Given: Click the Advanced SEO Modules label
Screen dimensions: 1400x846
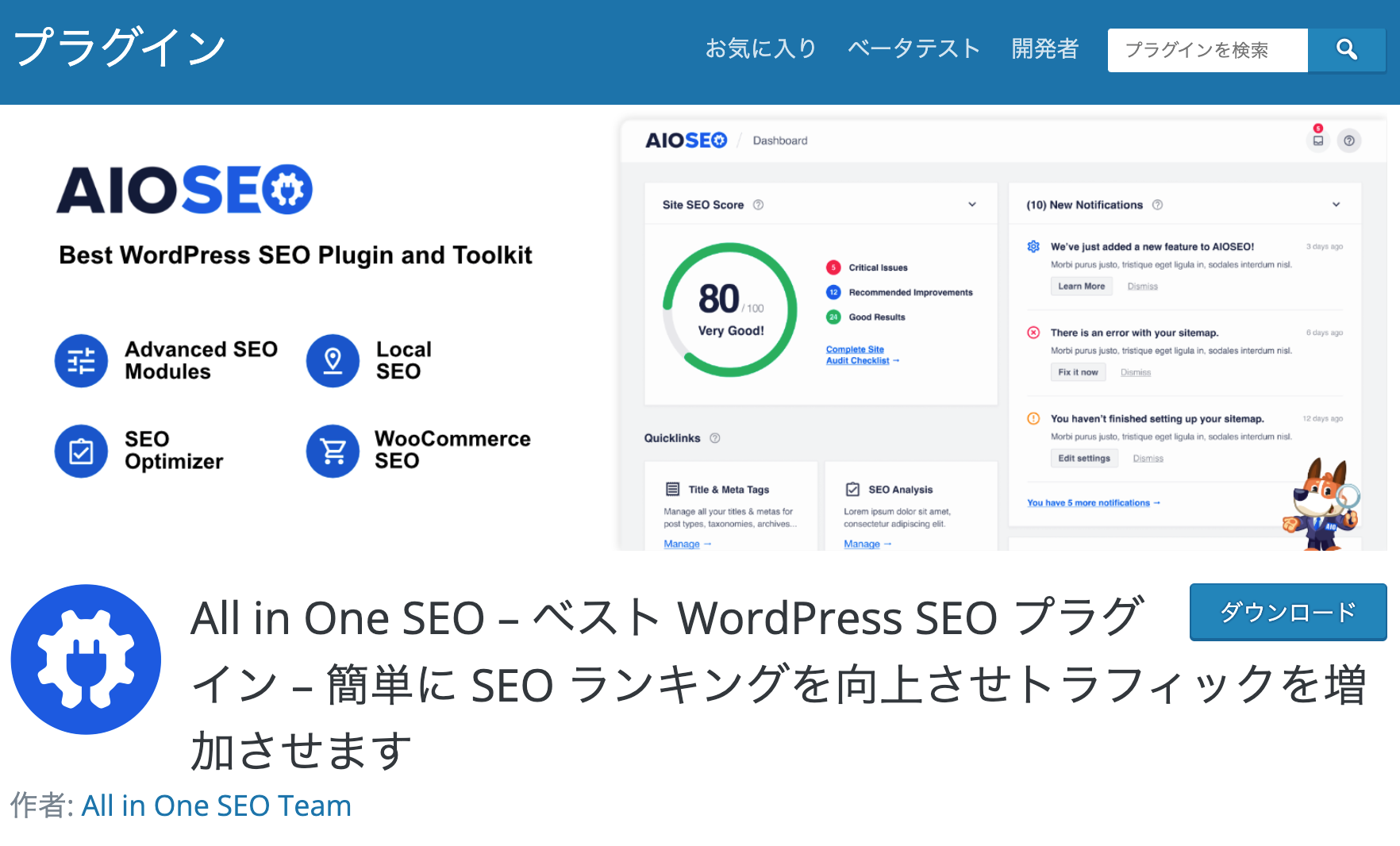Looking at the screenshot, I should [x=201, y=360].
